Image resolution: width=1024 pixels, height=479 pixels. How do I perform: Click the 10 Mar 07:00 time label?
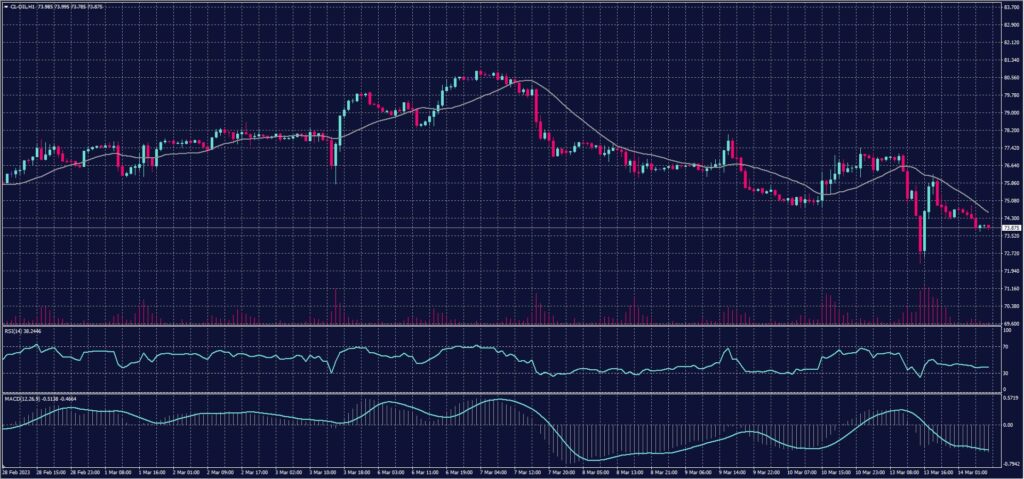coord(775,470)
